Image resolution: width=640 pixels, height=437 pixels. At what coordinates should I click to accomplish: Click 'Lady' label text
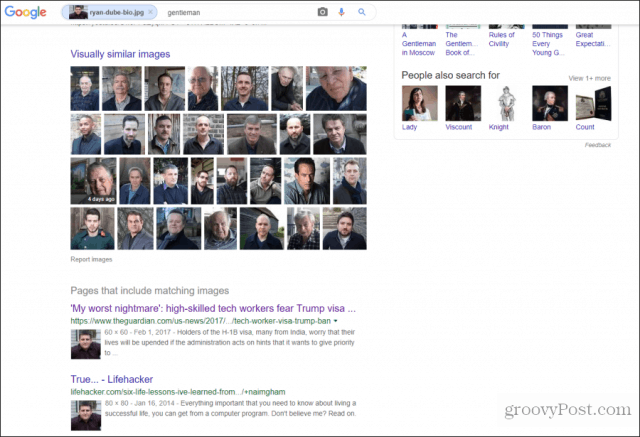click(409, 127)
